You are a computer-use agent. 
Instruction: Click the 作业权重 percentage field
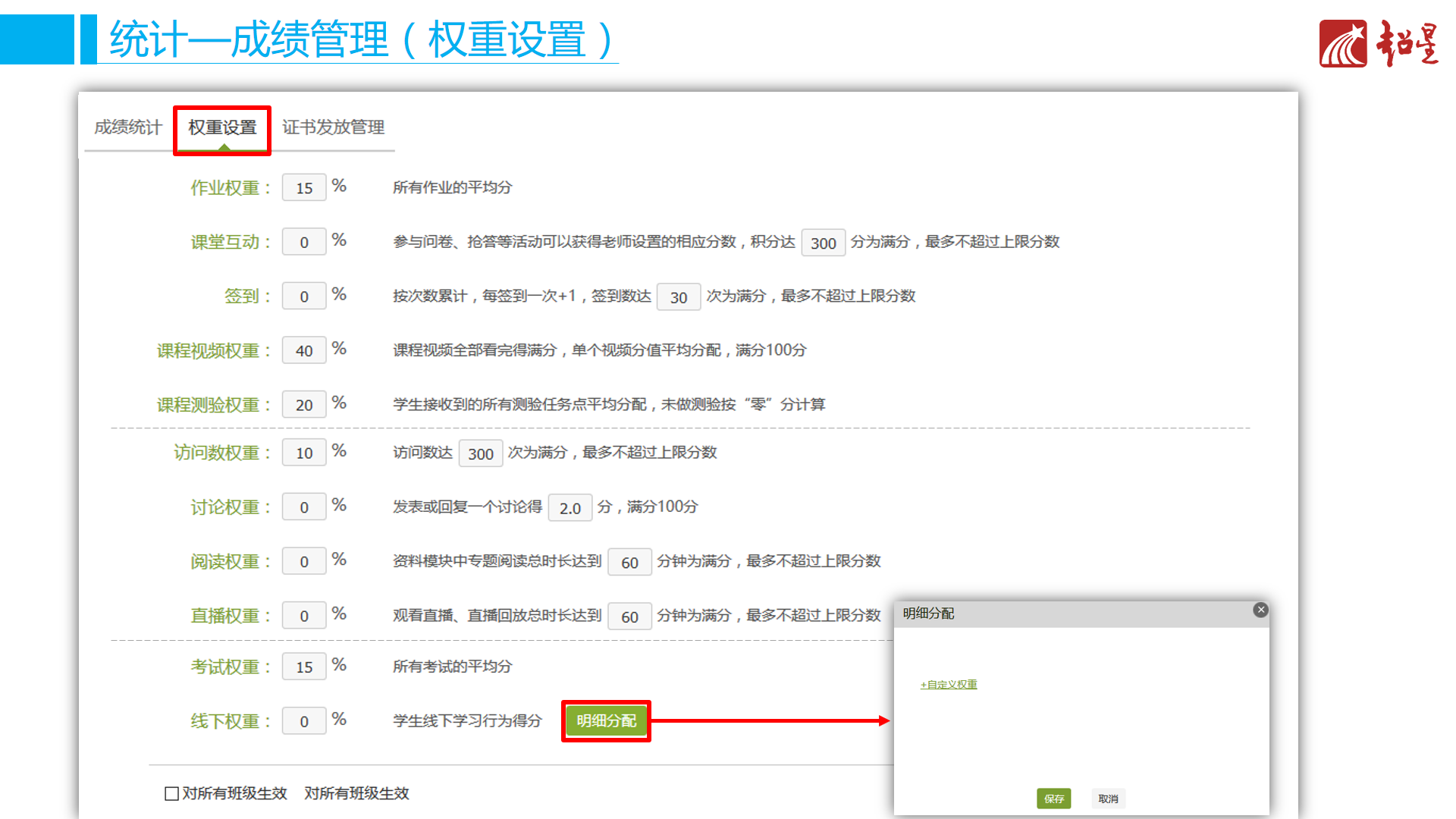303,188
